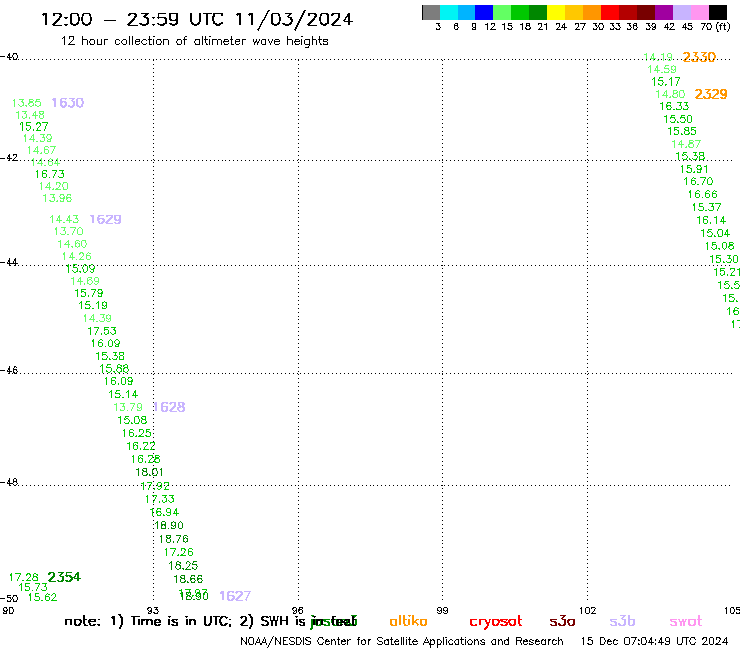The width and height of the screenshot is (740, 650).
Task: Click the bright red swatch in the color scale
Action: pyautogui.click(x=610, y=13)
